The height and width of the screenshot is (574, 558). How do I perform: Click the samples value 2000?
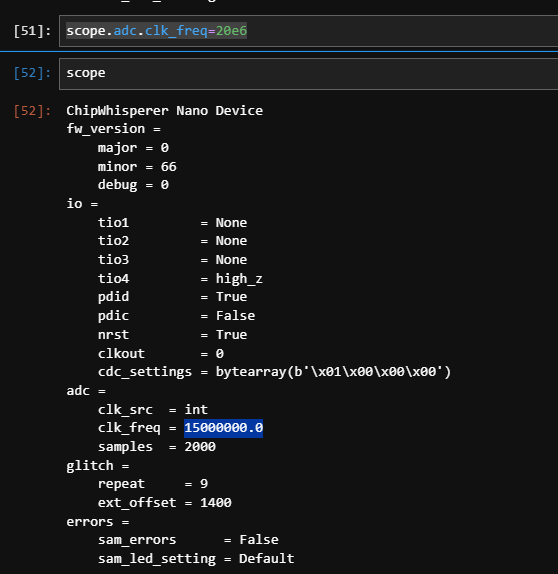[200, 447]
